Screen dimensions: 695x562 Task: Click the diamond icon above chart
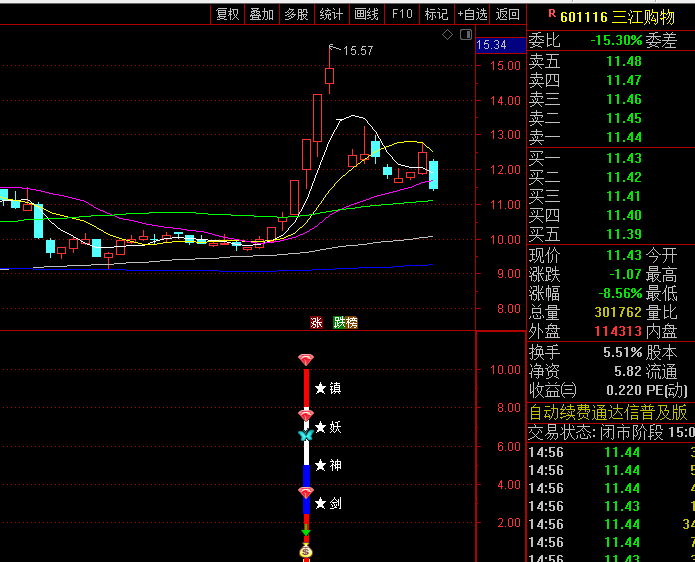click(x=447, y=35)
